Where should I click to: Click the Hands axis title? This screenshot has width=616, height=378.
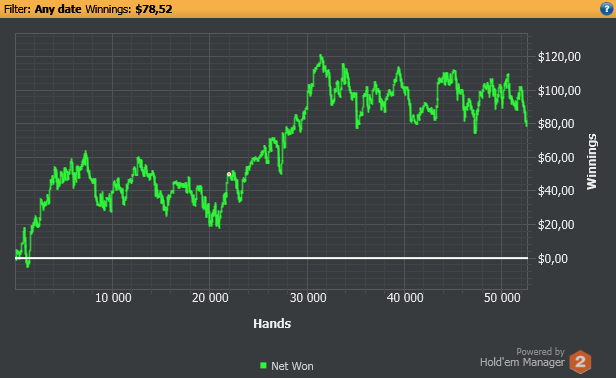272,323
